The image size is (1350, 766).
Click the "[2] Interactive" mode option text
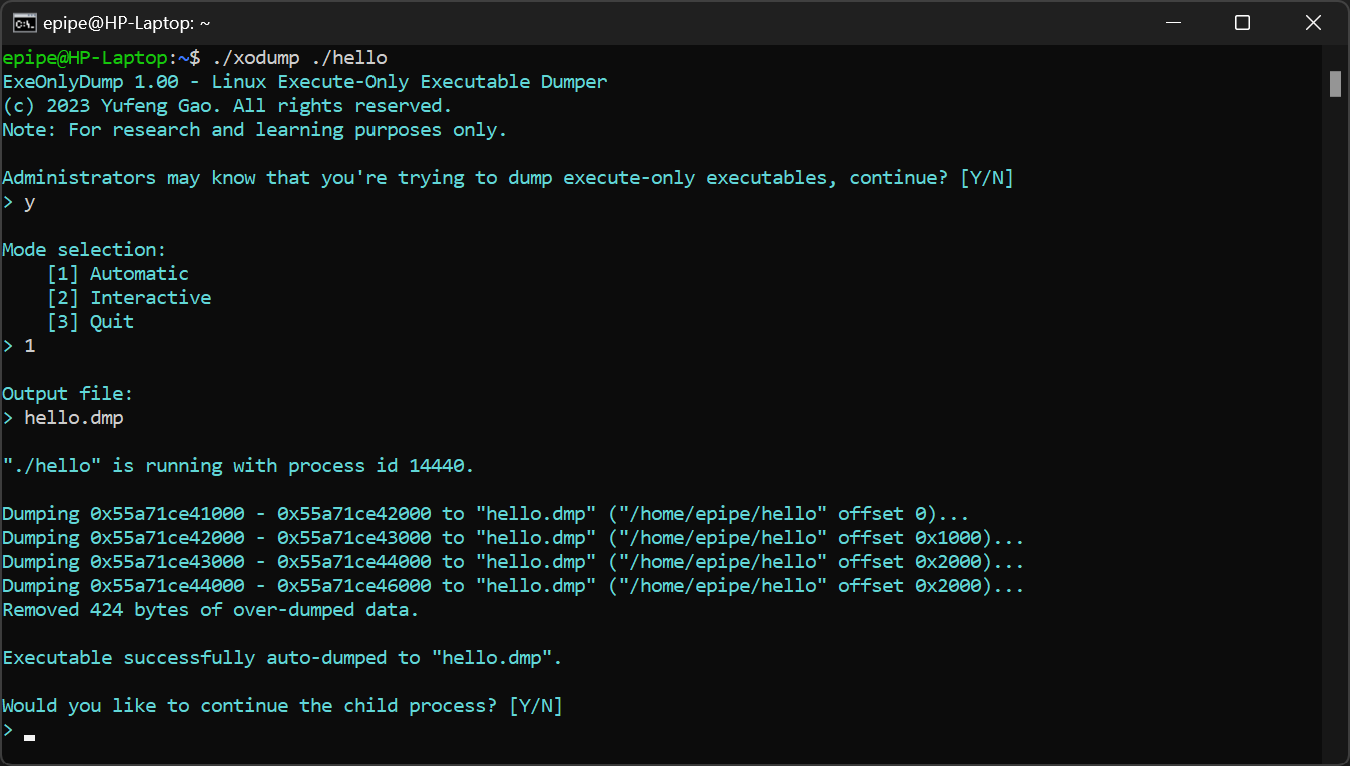click(129, 297)
